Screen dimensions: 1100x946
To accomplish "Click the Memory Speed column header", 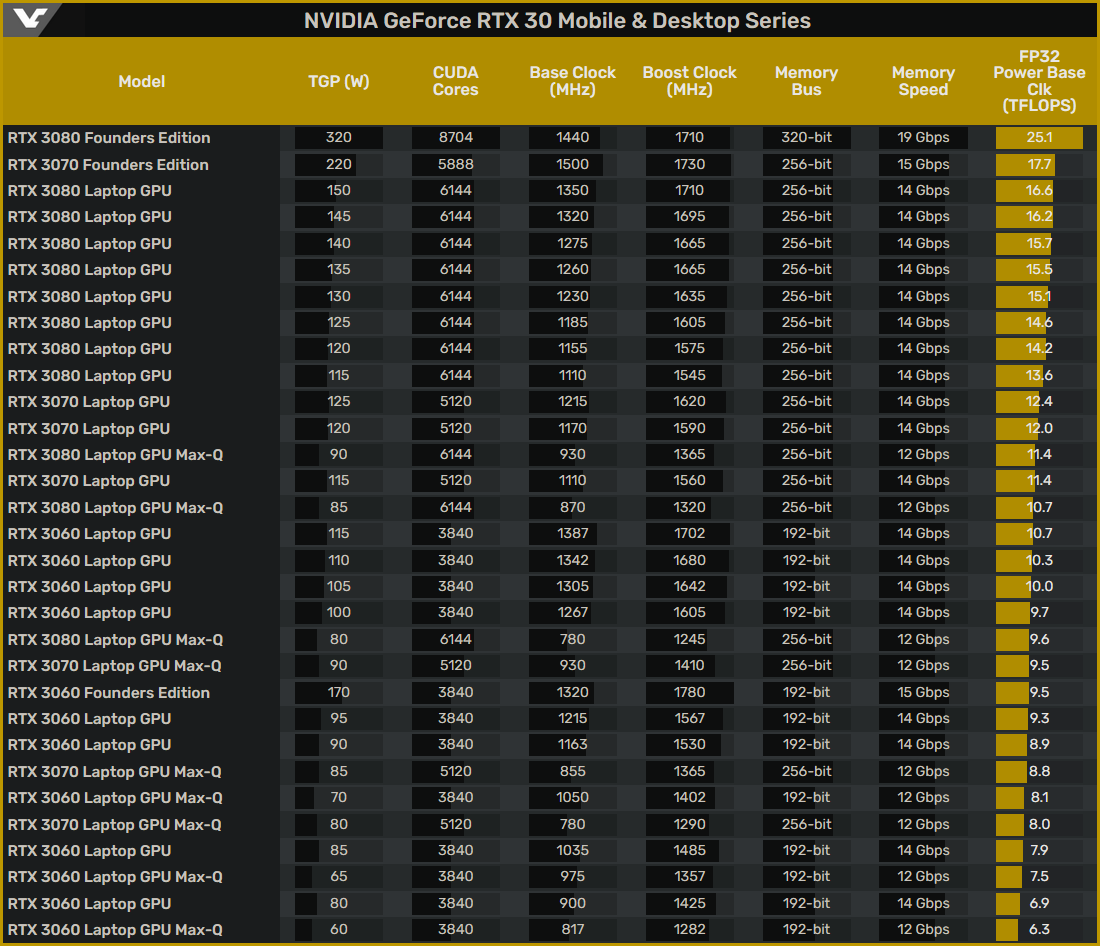I will click(x=923, y=81).
